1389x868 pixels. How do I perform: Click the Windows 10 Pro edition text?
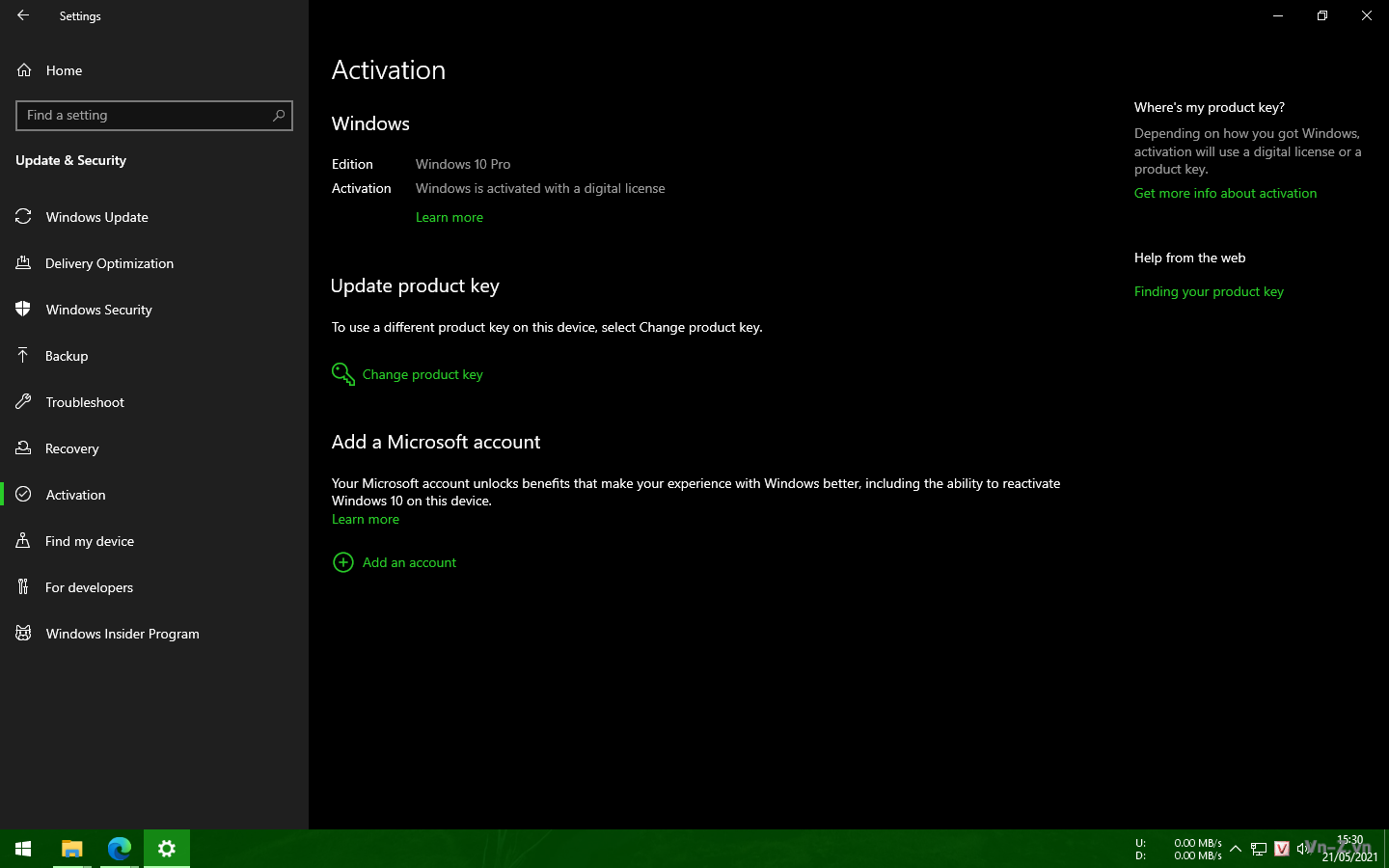(x=463, y=164)
